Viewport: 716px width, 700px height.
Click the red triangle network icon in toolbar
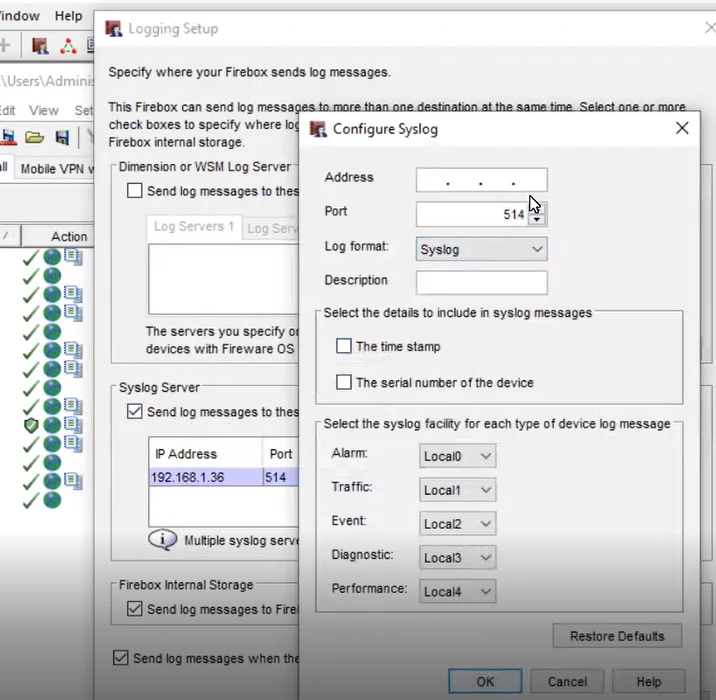click(x=68, y=46)
